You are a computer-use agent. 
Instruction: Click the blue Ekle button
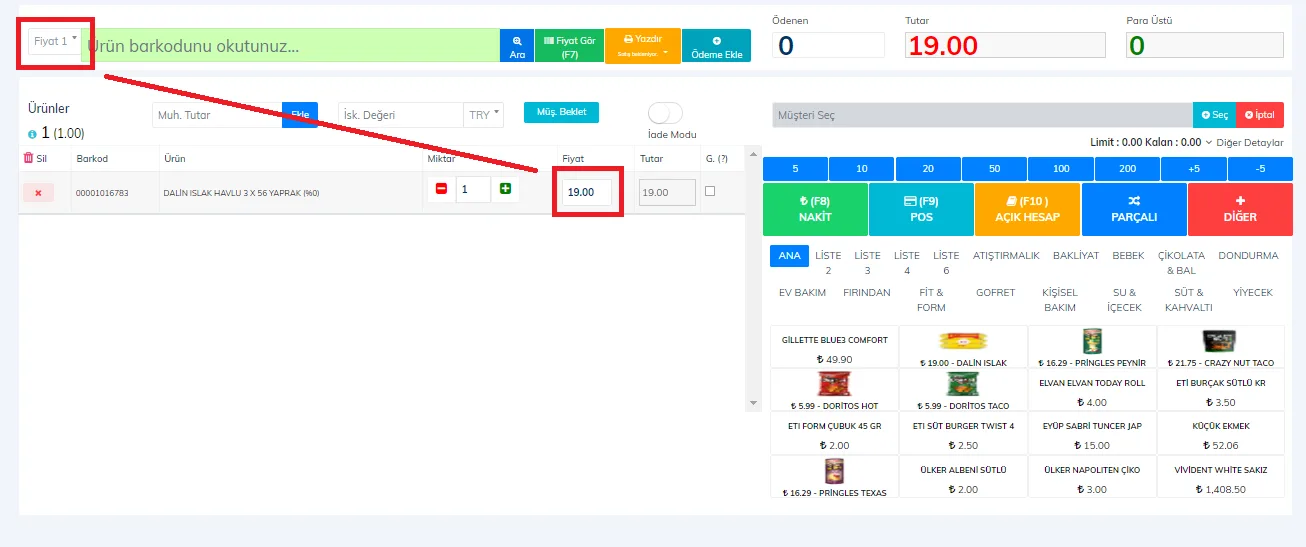pos(300,114)
